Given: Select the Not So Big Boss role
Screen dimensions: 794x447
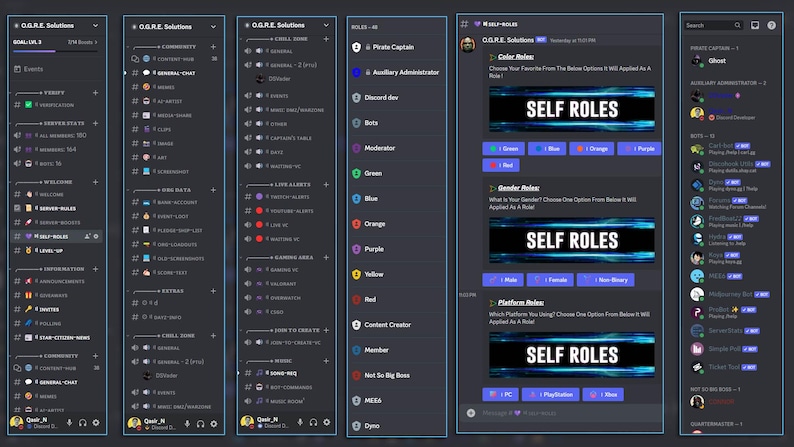Looking at the screenshot, I should [396, 375].
